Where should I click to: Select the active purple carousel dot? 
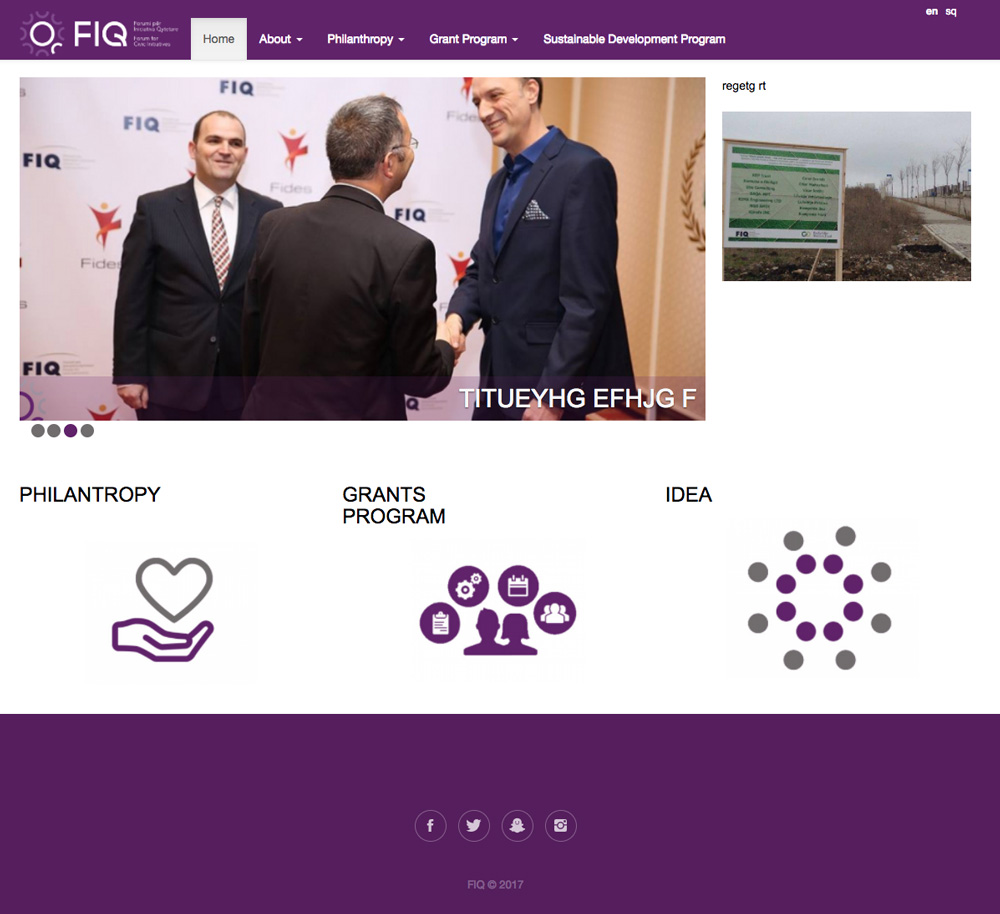tap(71, 431)
